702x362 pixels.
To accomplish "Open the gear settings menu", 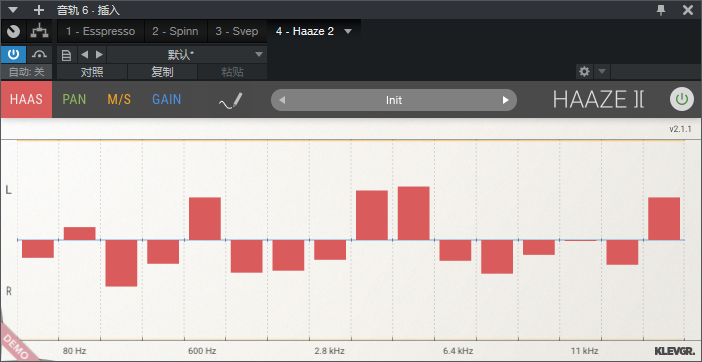I will point(584,71).
